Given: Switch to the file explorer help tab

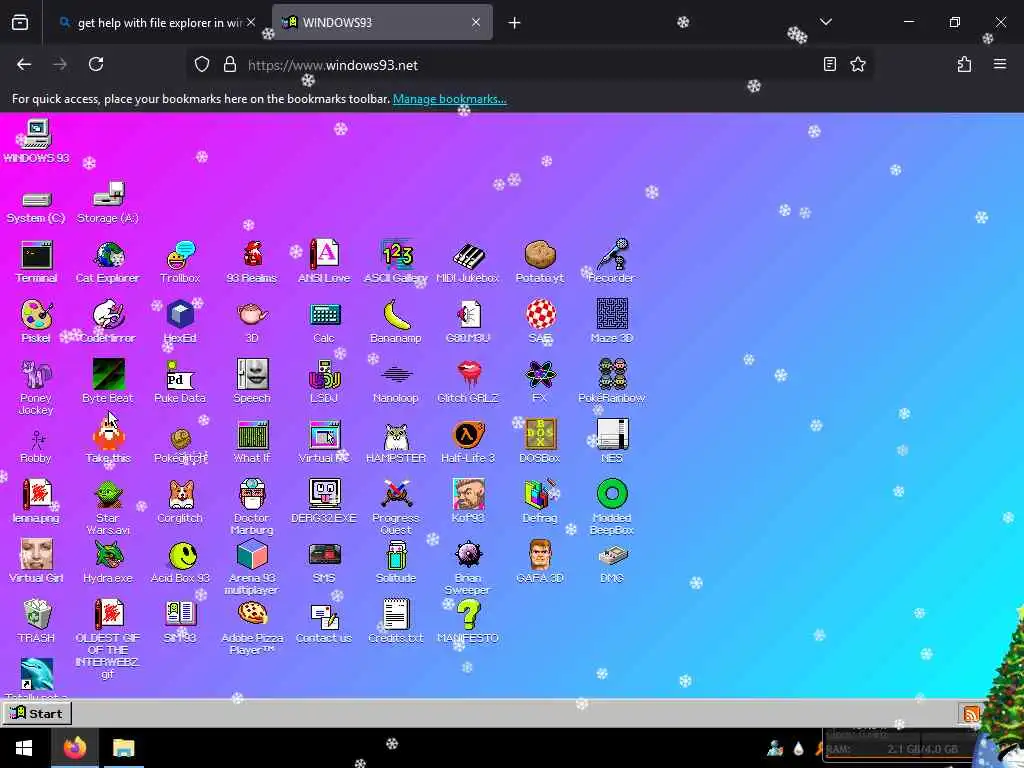Looking at the screenshot, I should pyautogui.click(x=157, y=23).
